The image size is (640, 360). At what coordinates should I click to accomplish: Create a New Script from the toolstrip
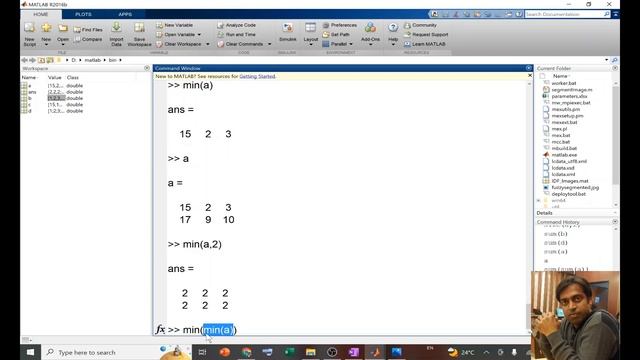tap(29, 33)
